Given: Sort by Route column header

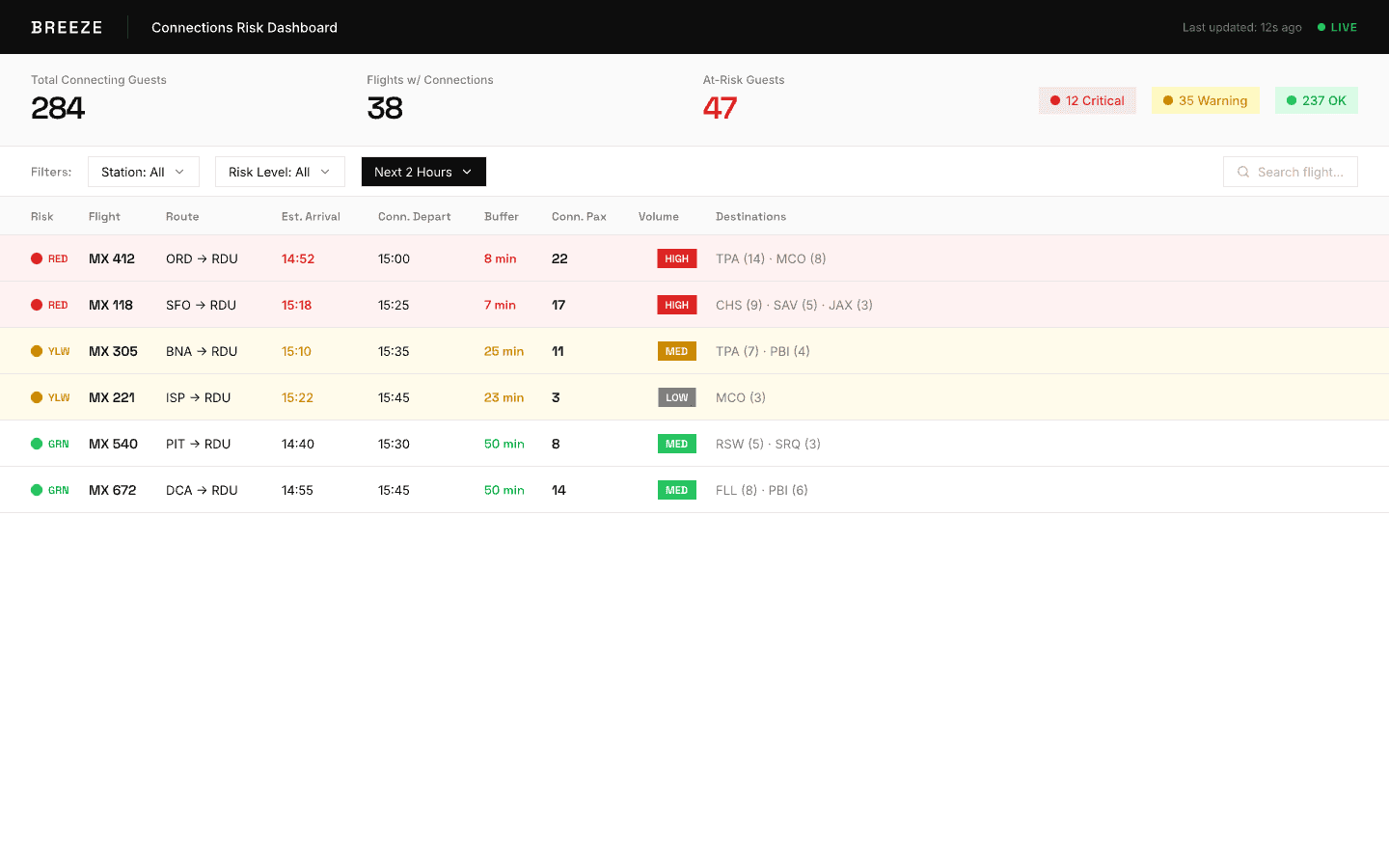Looking at the screenshot, I should [182, 216].
